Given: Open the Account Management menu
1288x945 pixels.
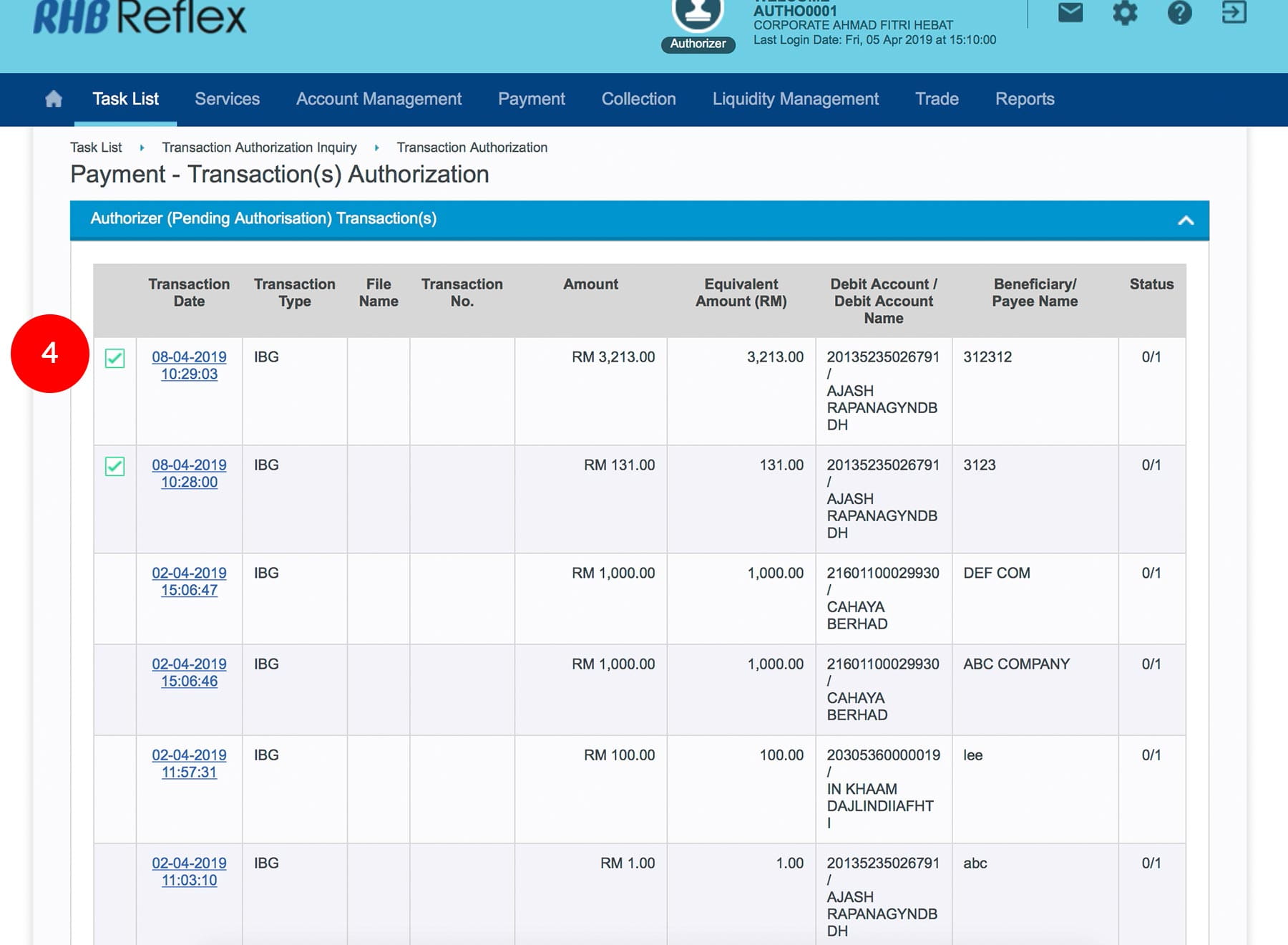Looking at the screenshot, I should coord(379,99).
